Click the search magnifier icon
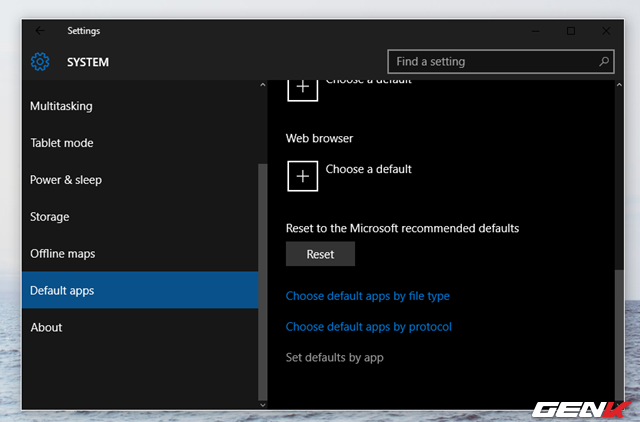Image resolution: width=640 pixels, height=422 pixels. click(604, 62)
